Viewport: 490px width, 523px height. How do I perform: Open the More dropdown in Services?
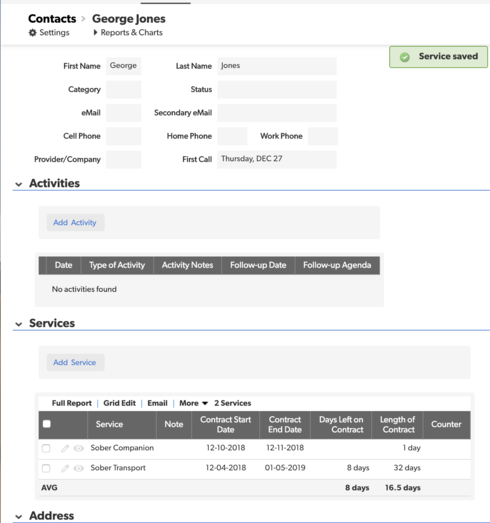(x=193, y=403)
